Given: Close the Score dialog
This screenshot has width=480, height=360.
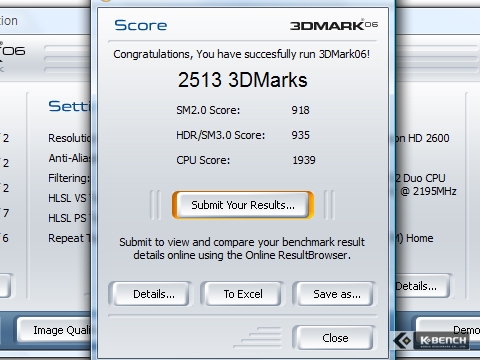Looking at the screenshot, I should coord(335,338).
